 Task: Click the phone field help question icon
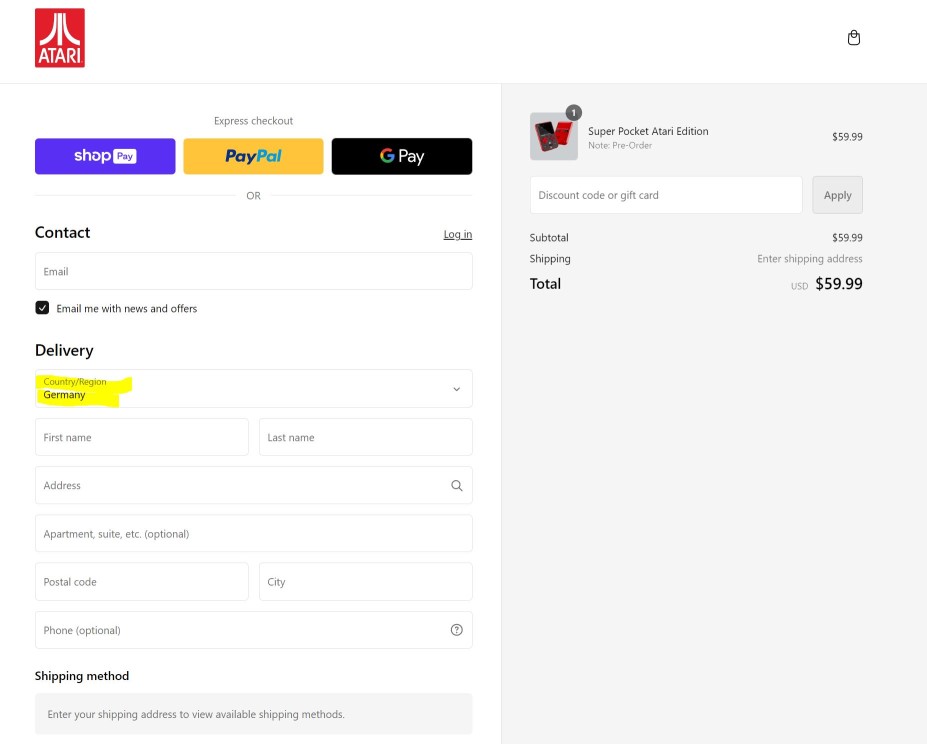pos(456,630)
